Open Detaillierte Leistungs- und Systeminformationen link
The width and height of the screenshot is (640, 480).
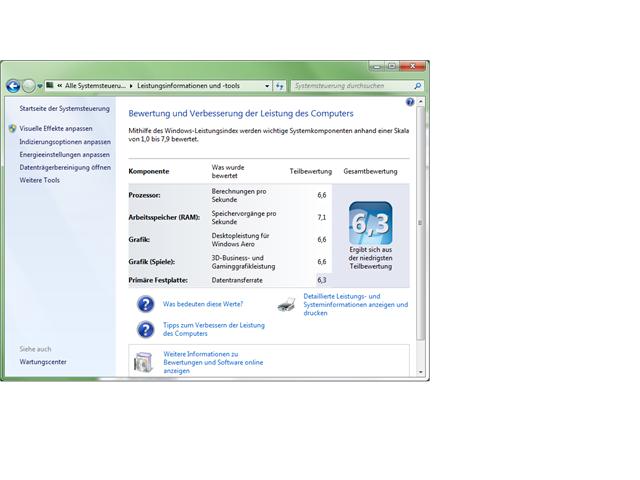coord(356,304)
